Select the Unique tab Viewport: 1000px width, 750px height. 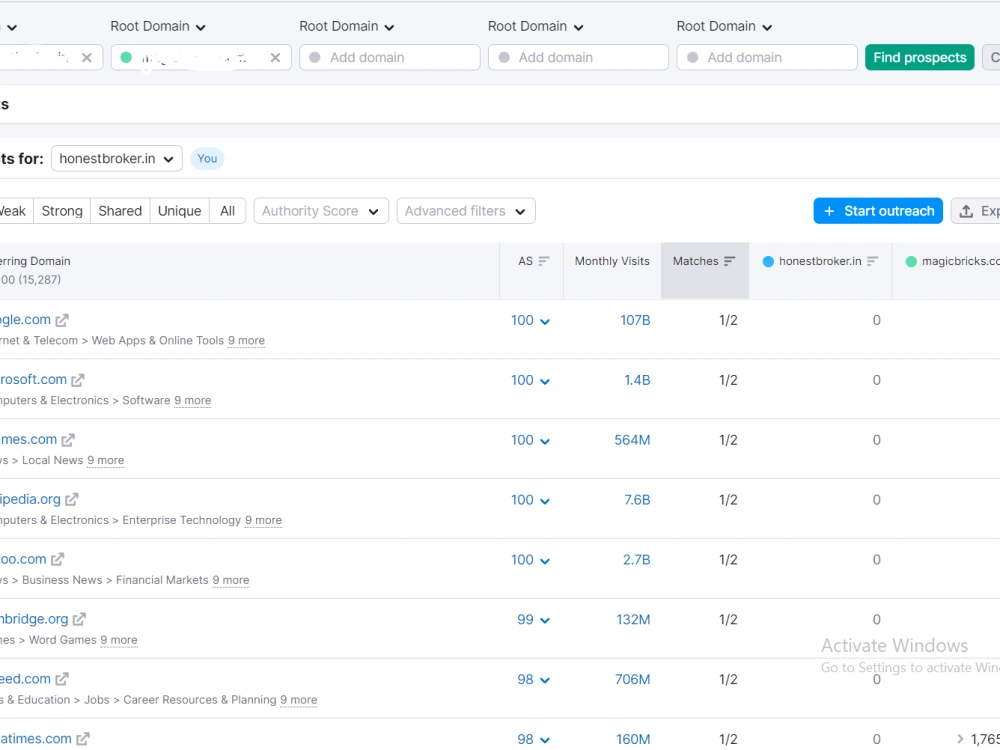pos(180,211)
